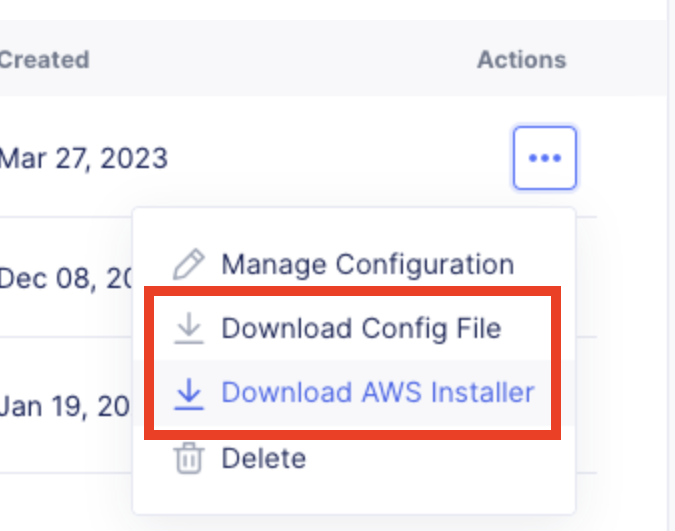Click the trash can icon beside Delete
The height and width of the screenshot is (531, 675).
tap(187, 458)
